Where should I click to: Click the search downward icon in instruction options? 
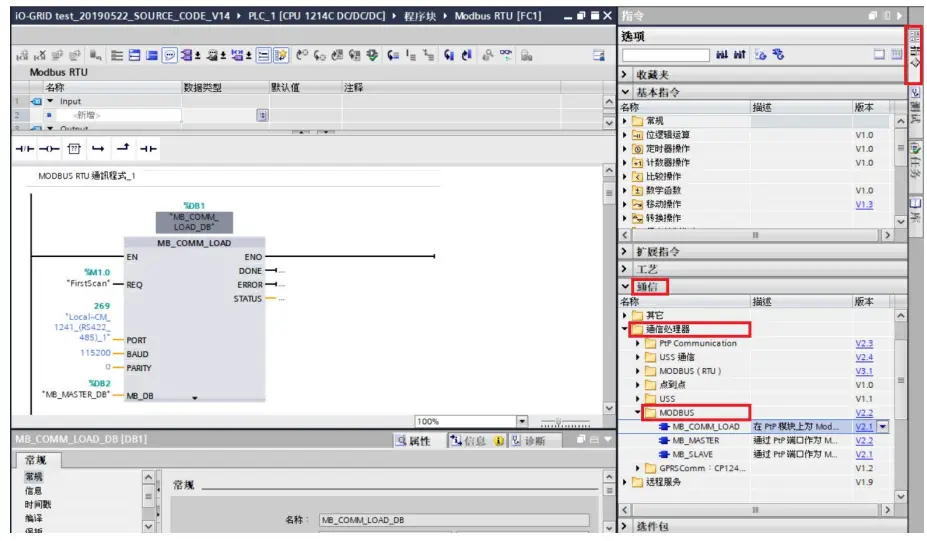722,54
